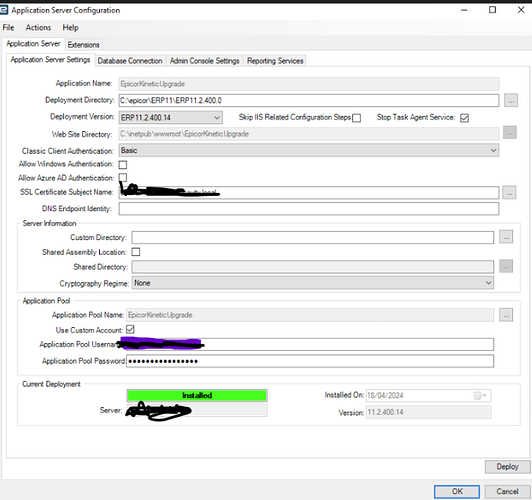
Task: Switch to the Database Connection tab
Action: (x=130, y=61)
